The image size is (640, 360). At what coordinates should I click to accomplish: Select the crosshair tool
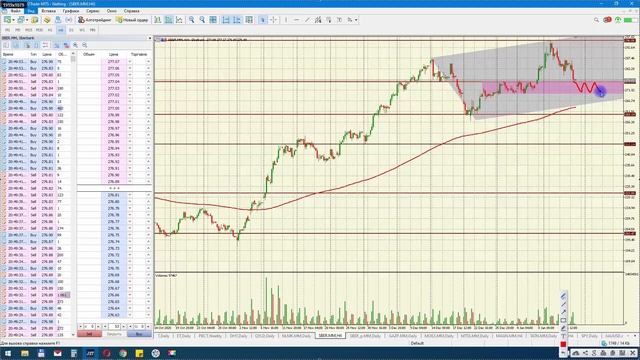click(x=273, y=20)
